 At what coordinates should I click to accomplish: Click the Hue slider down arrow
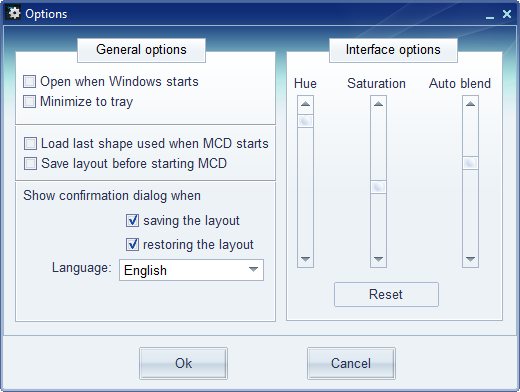tap(305, 259)
